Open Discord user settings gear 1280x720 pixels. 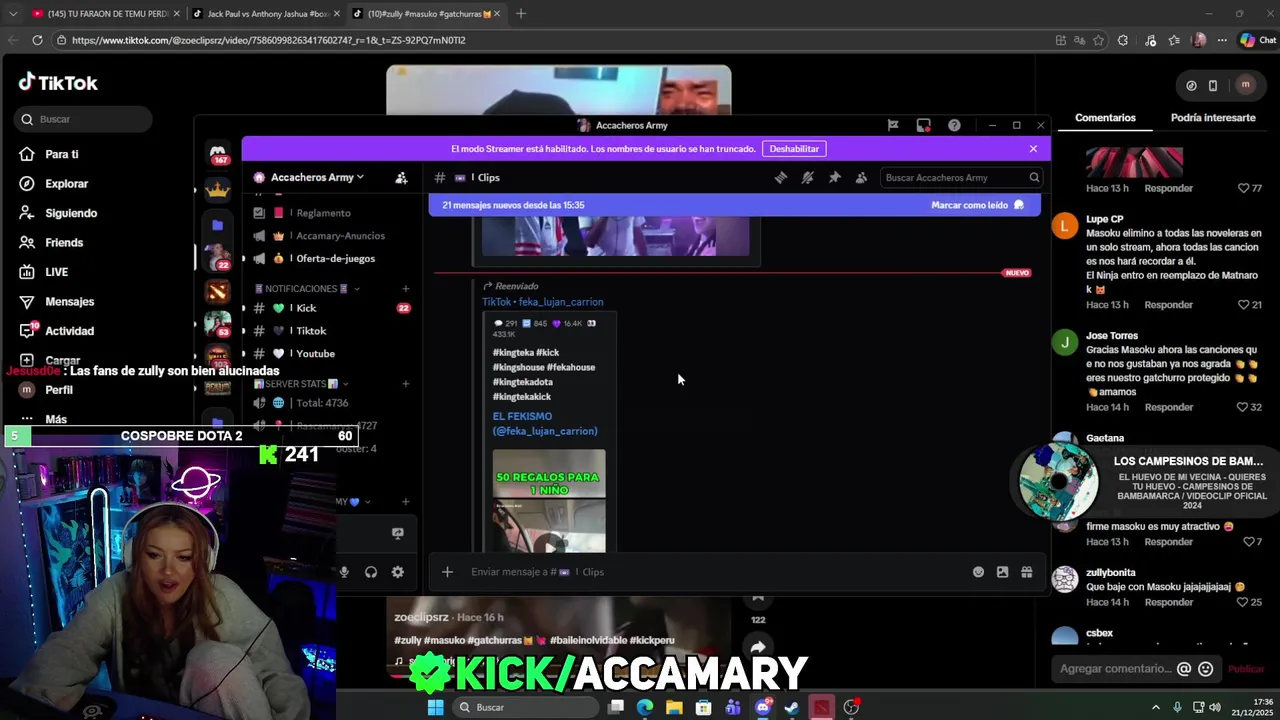tap(397, 572)
